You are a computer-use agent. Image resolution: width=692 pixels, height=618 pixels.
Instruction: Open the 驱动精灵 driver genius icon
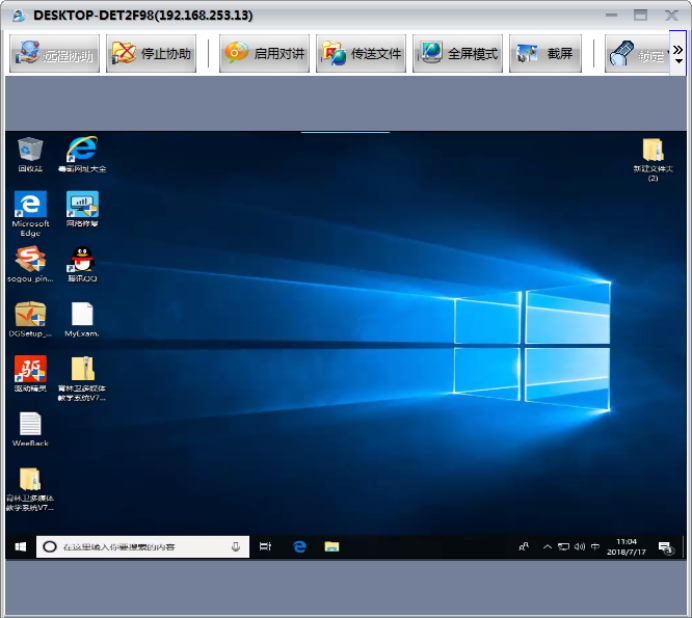(30, 373)
